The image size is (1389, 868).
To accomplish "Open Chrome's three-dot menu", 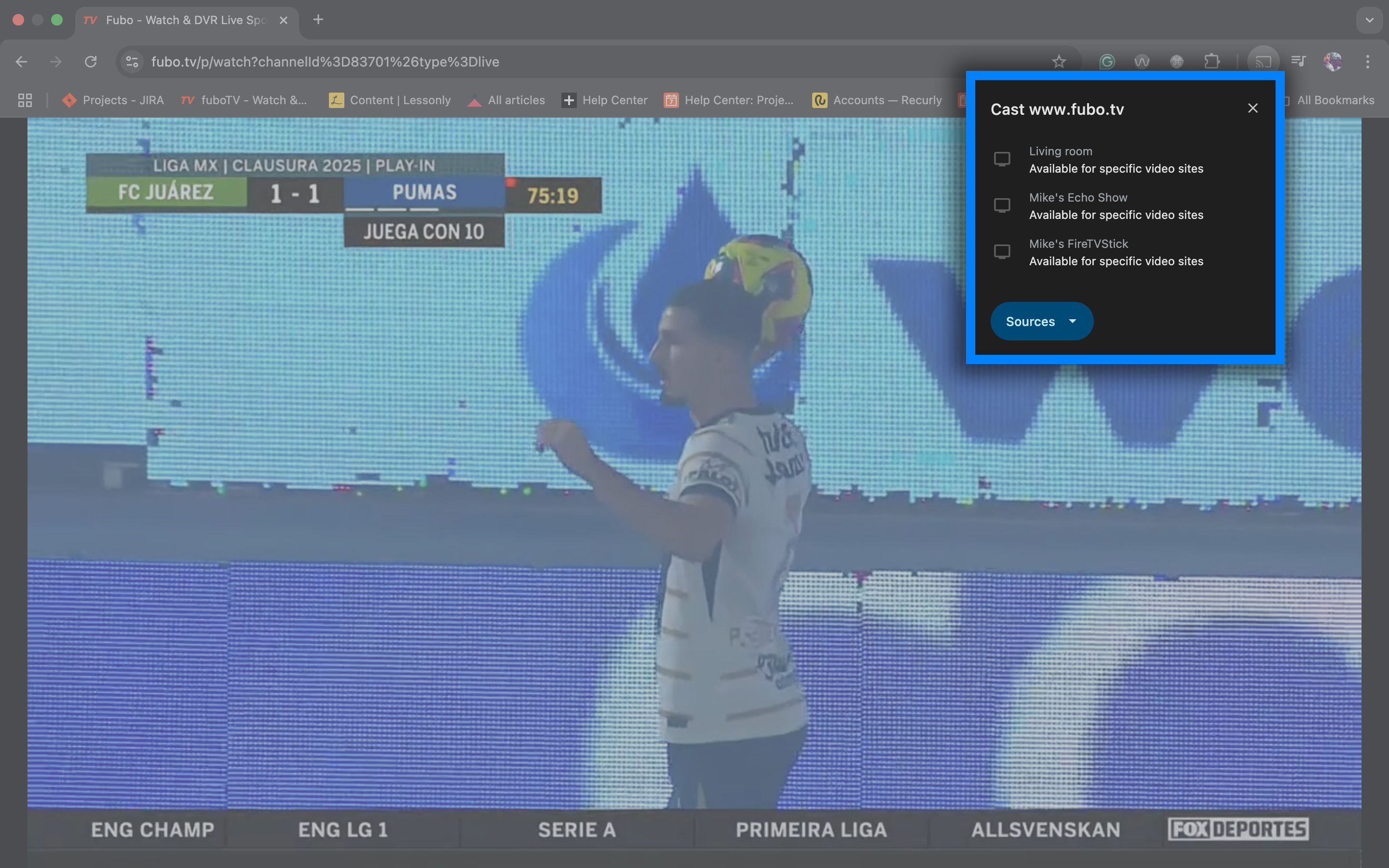I will tap(1368, 61).
